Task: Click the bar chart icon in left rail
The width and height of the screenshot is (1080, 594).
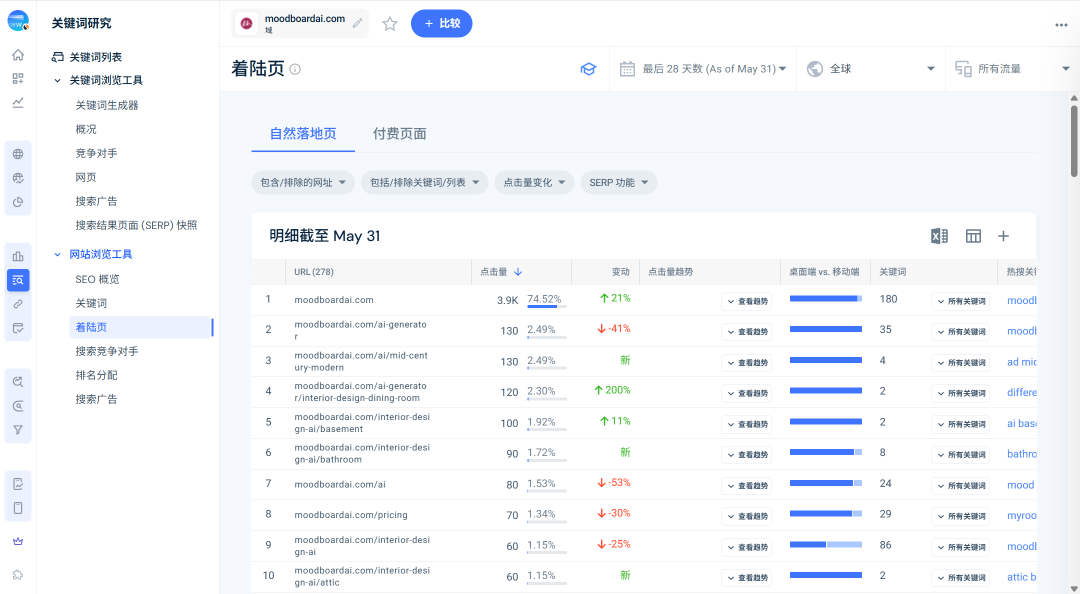Action: [x=18, y=256]
